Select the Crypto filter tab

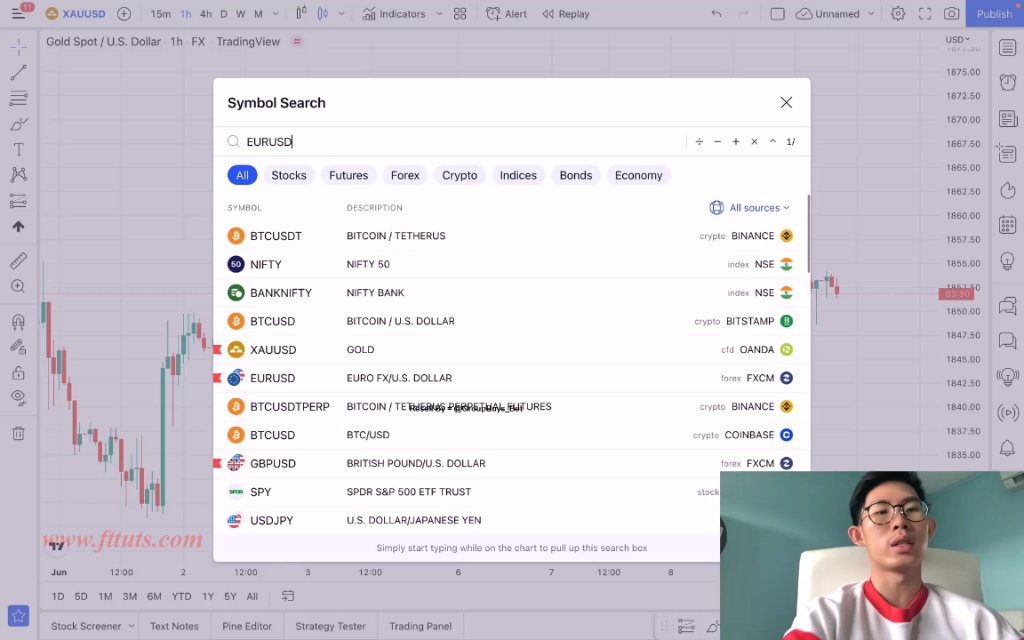460,175
